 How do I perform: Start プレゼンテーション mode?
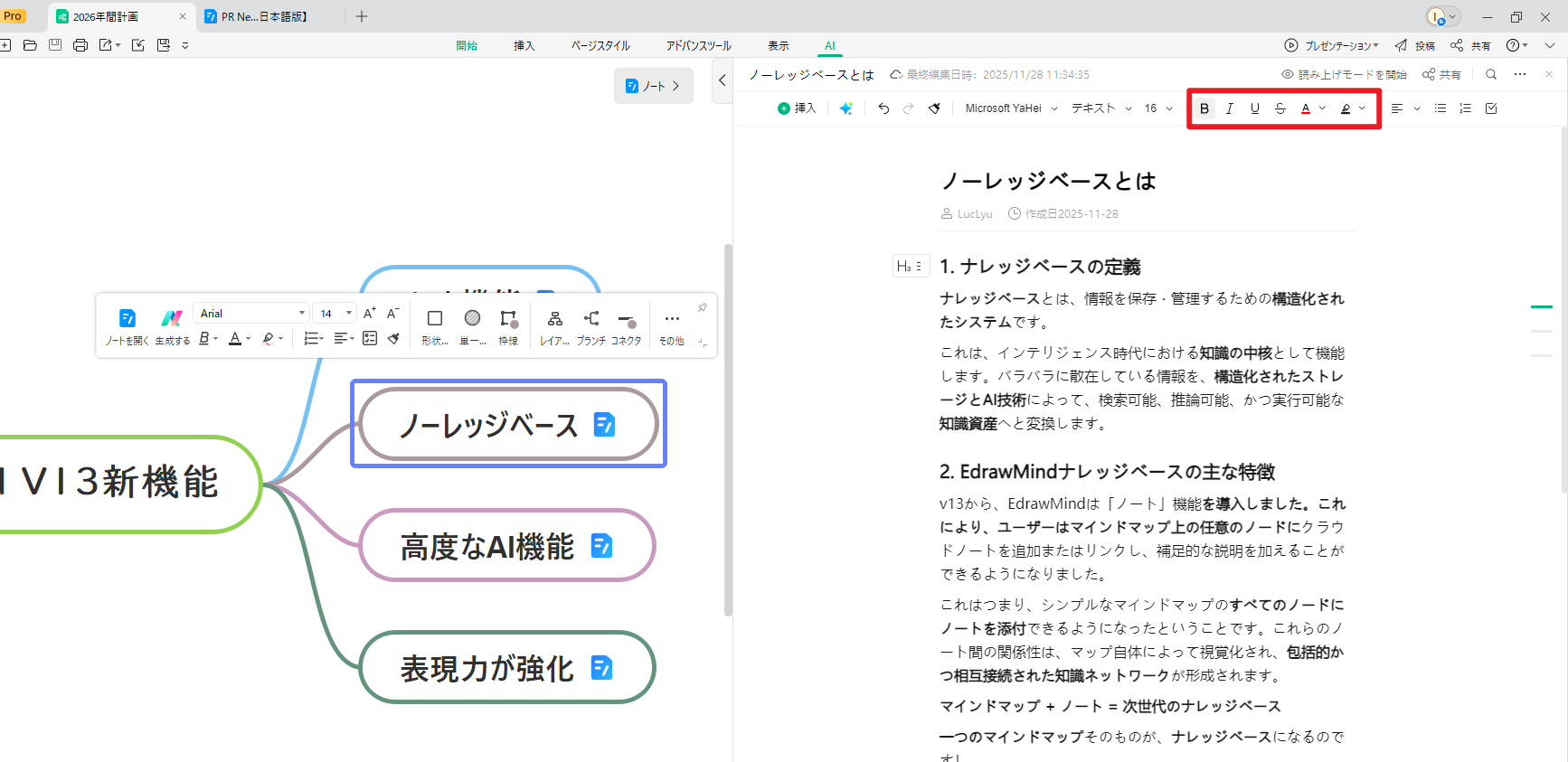[x=1331, y=45]
